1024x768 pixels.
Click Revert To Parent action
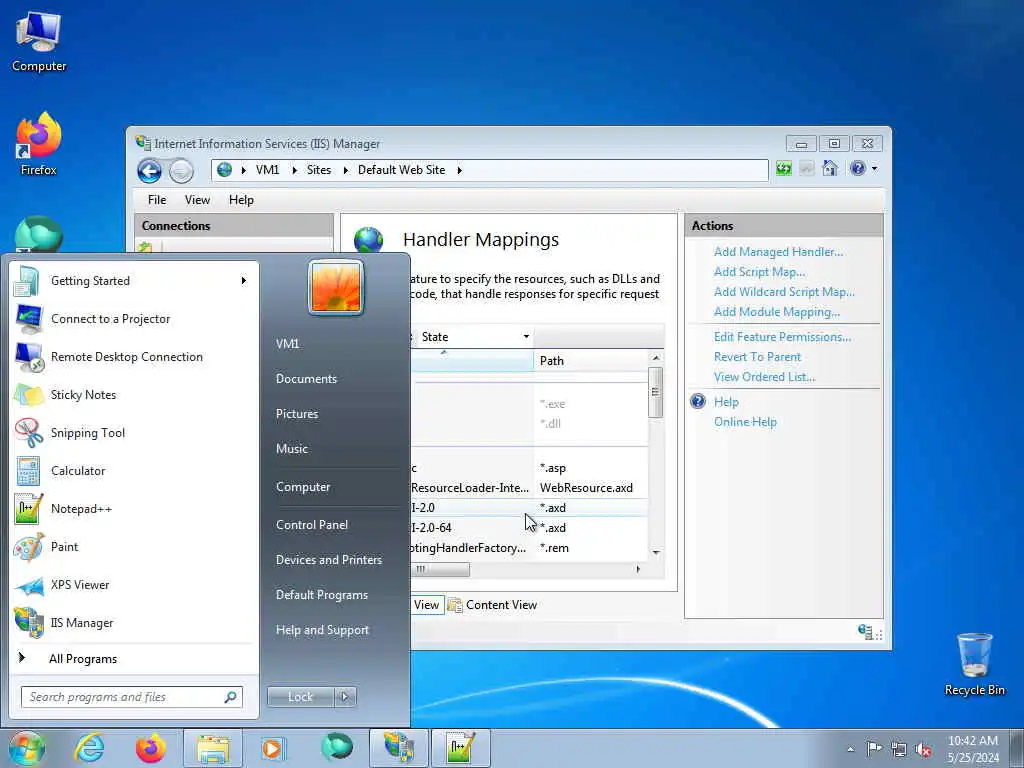coord(757,357)
